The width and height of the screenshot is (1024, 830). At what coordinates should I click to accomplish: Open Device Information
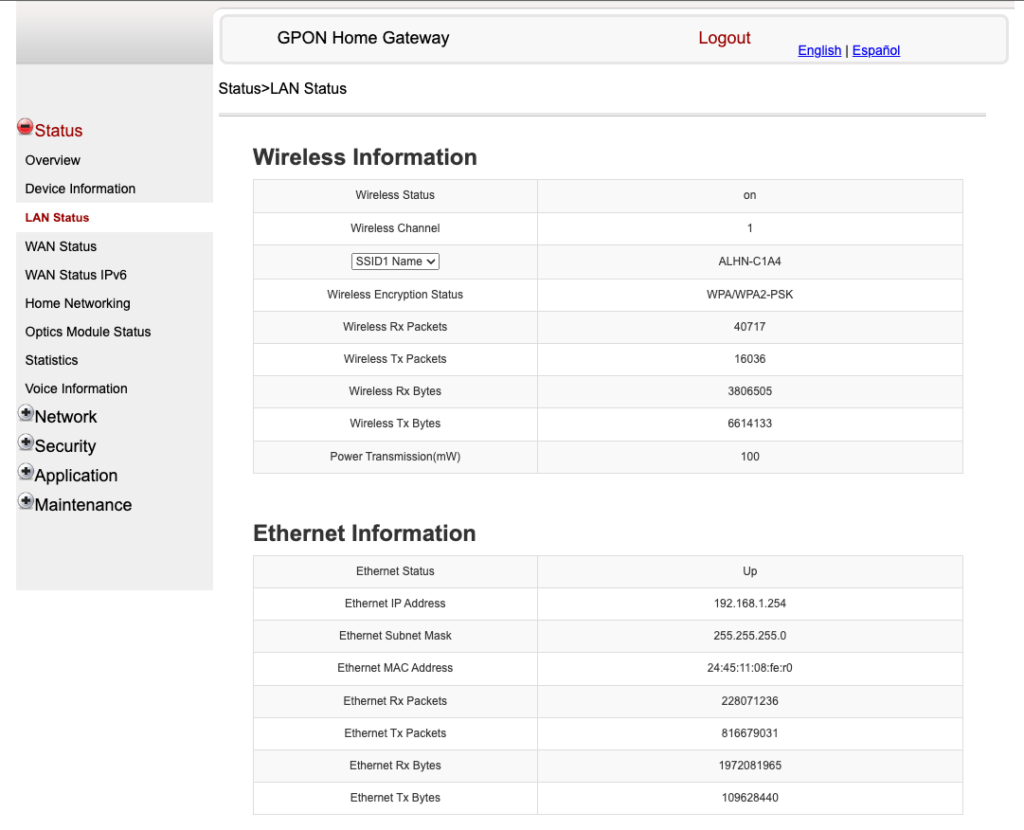tap(80, 188)
